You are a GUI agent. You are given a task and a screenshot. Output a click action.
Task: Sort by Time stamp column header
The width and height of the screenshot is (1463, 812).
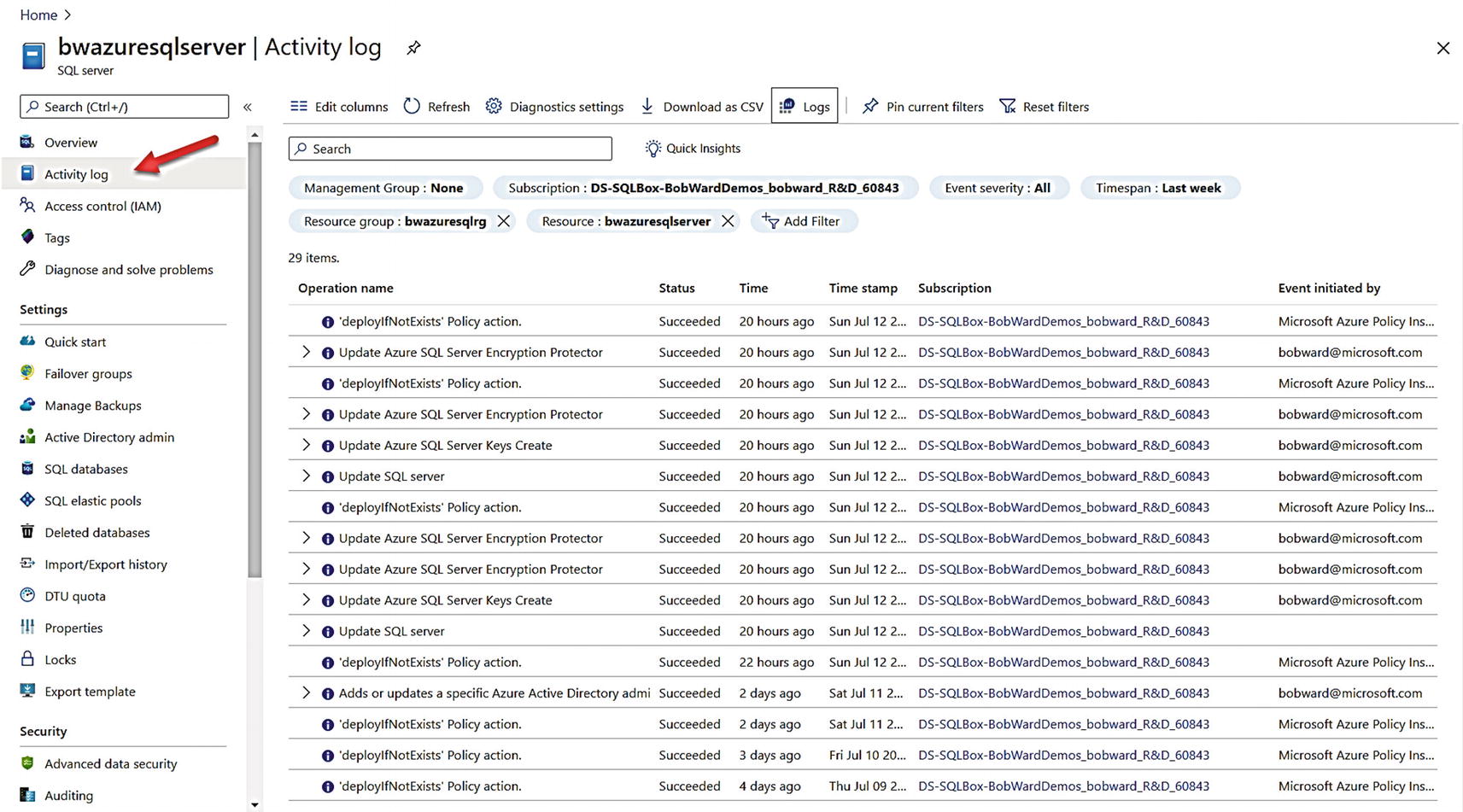point(863,288)
